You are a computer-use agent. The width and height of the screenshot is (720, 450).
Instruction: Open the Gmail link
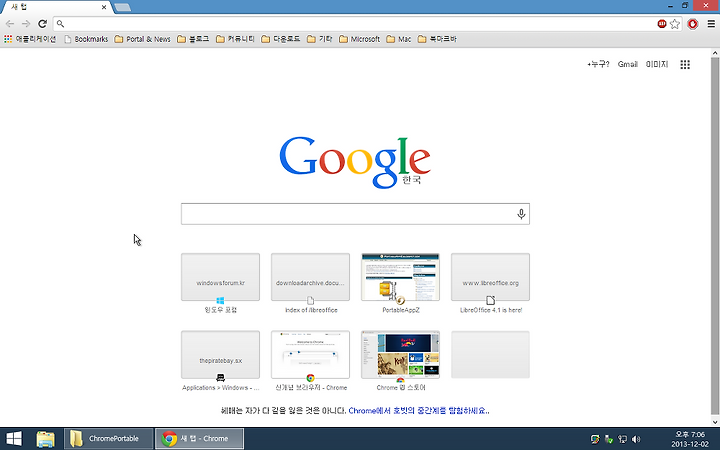(627, 64)
